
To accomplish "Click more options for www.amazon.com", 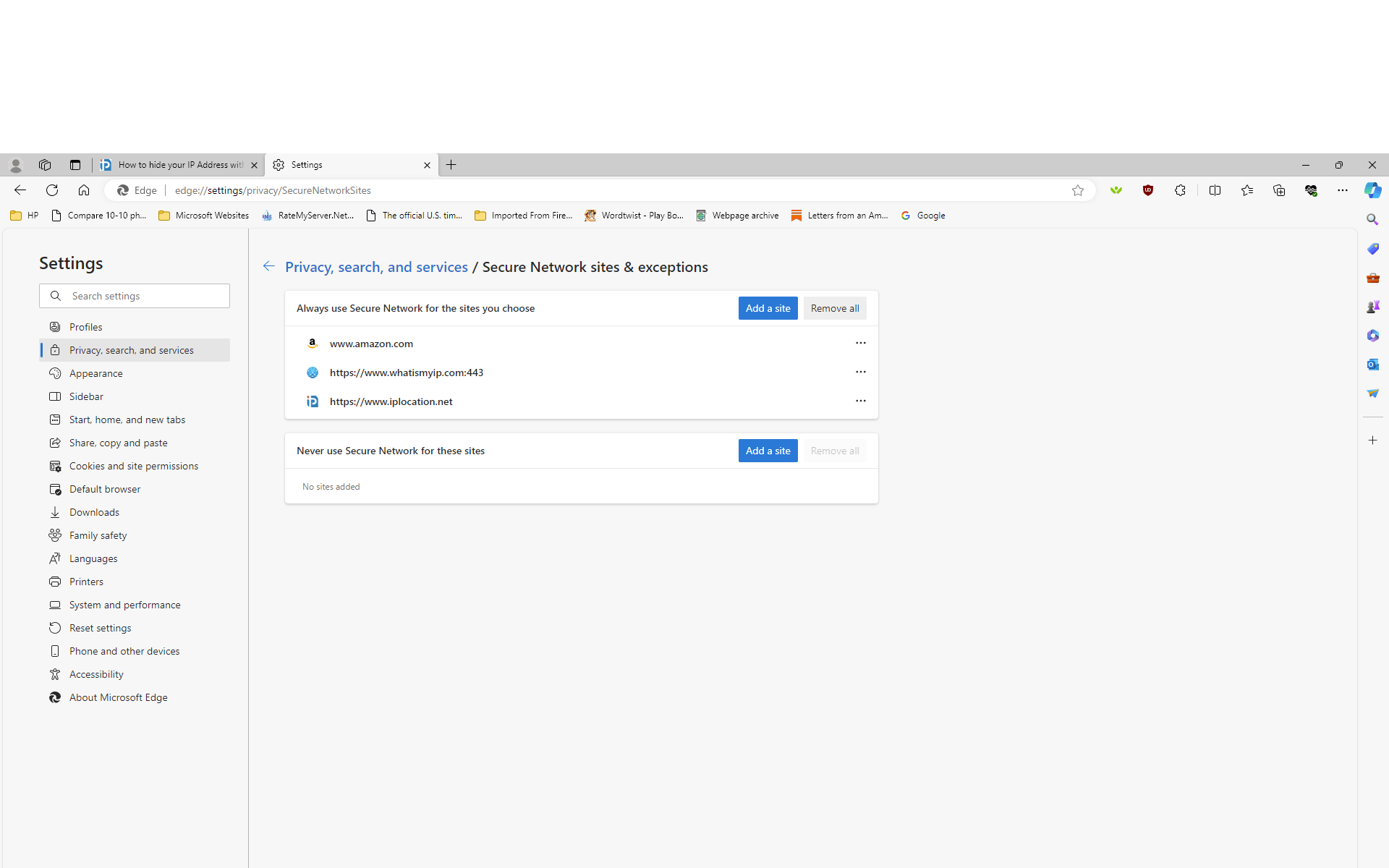I will [860, 343].
